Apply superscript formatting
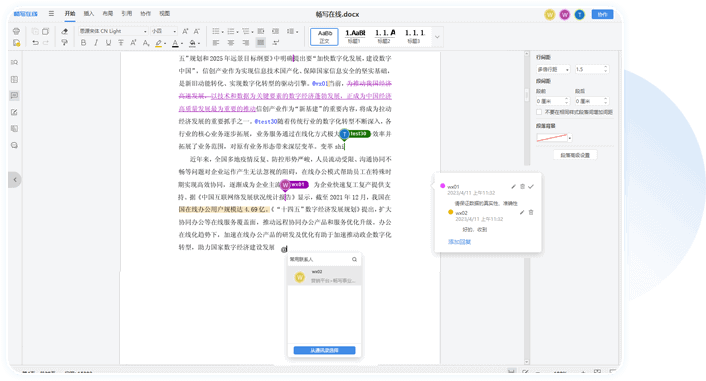706x381 pixels. (133, 43)
